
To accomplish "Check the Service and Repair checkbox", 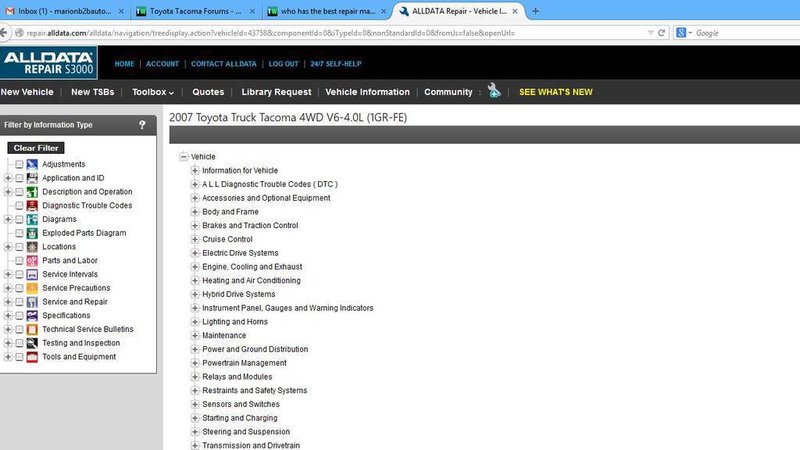I will click(19, 302).
